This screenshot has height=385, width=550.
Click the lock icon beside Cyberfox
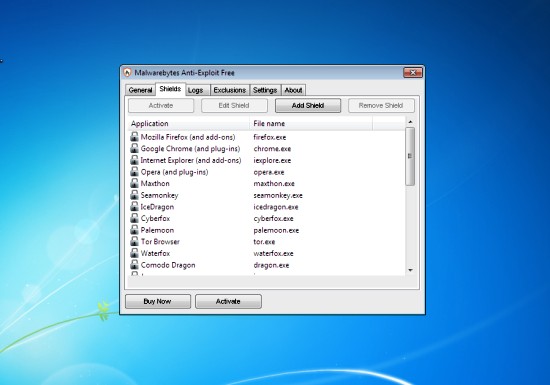point(134,218)
